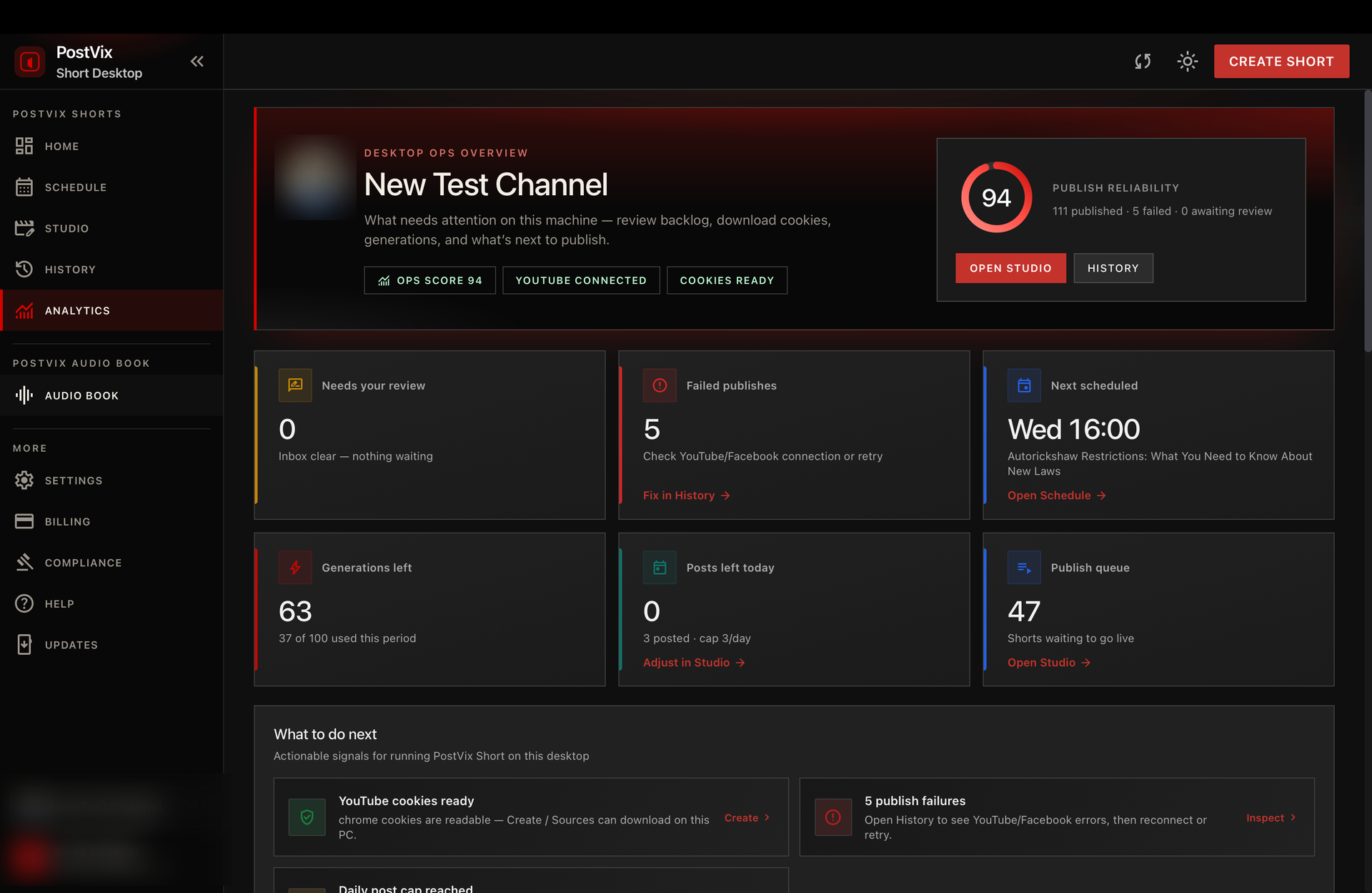Click the History button in reliability card
This screenshot has width=1372, height=893.
pyautogui.click(x=1113, y=268)
